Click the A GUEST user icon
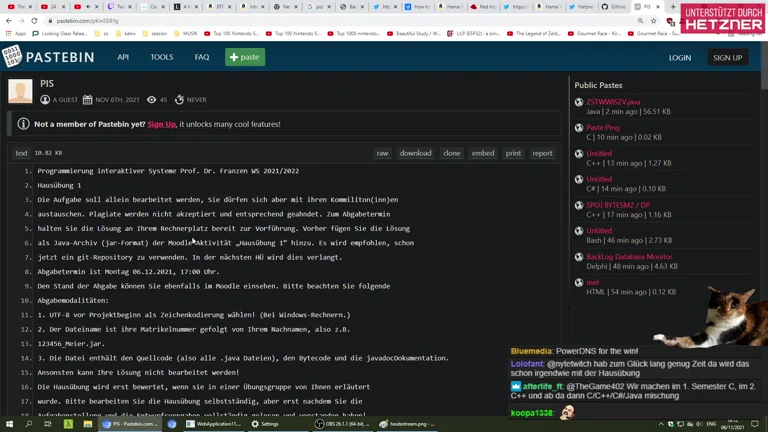The height and width of the screenshot is (432, 768). pyautogui.click(x=45, y=99)
